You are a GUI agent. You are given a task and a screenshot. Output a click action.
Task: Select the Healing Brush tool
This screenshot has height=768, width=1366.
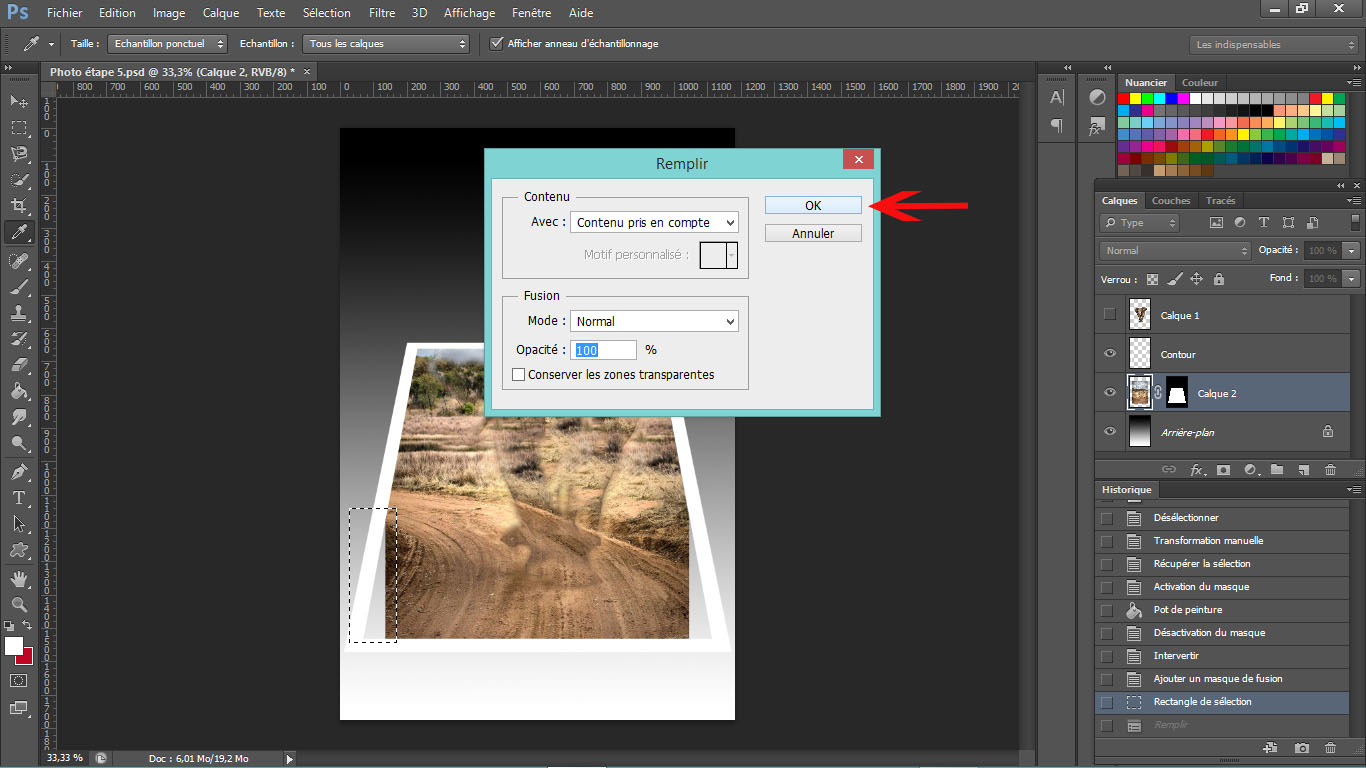click(x=19, y=261)
